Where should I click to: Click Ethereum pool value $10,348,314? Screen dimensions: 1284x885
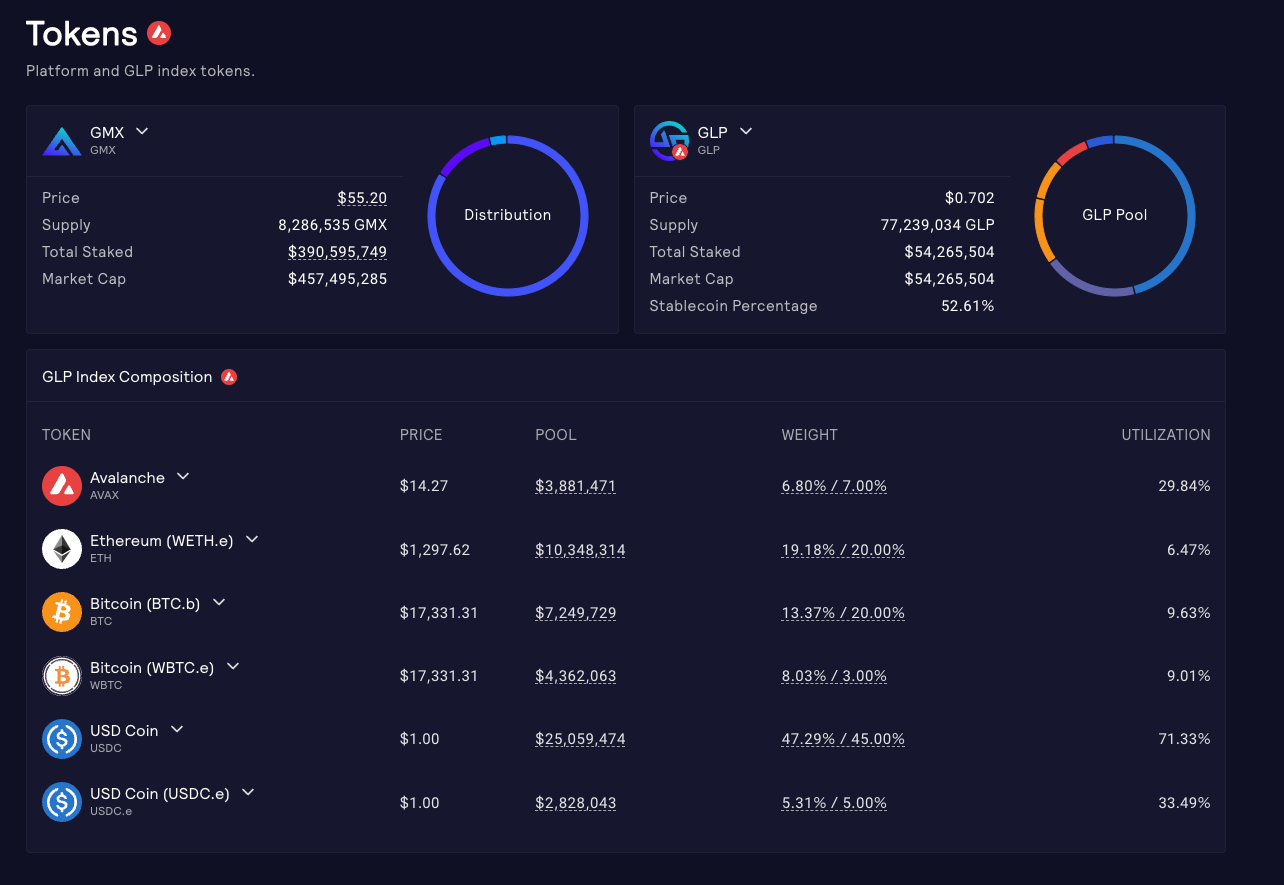[580, 550]
